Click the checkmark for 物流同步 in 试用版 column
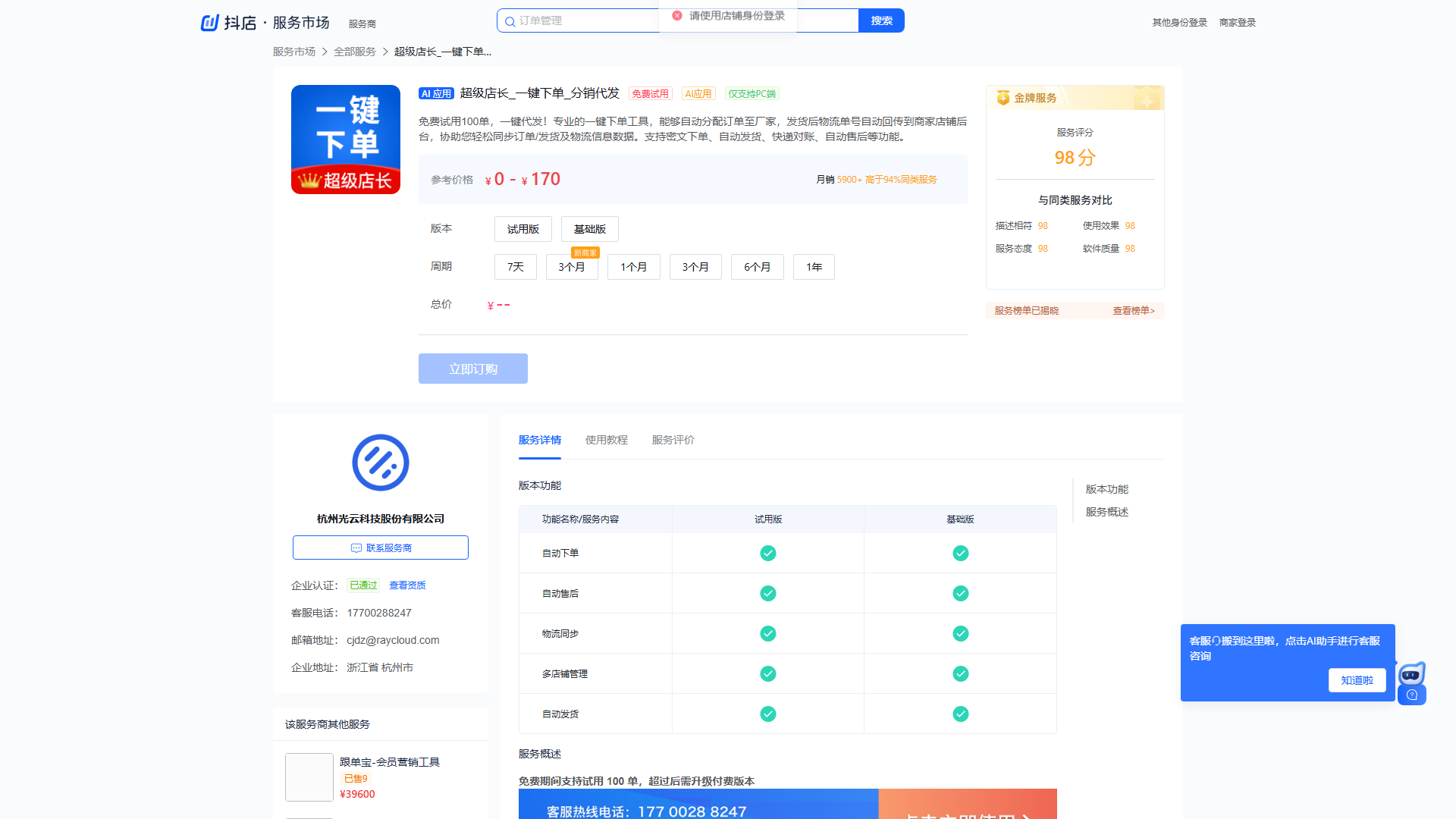Viewport: 1456px width, 819px height. pos(768,633)
